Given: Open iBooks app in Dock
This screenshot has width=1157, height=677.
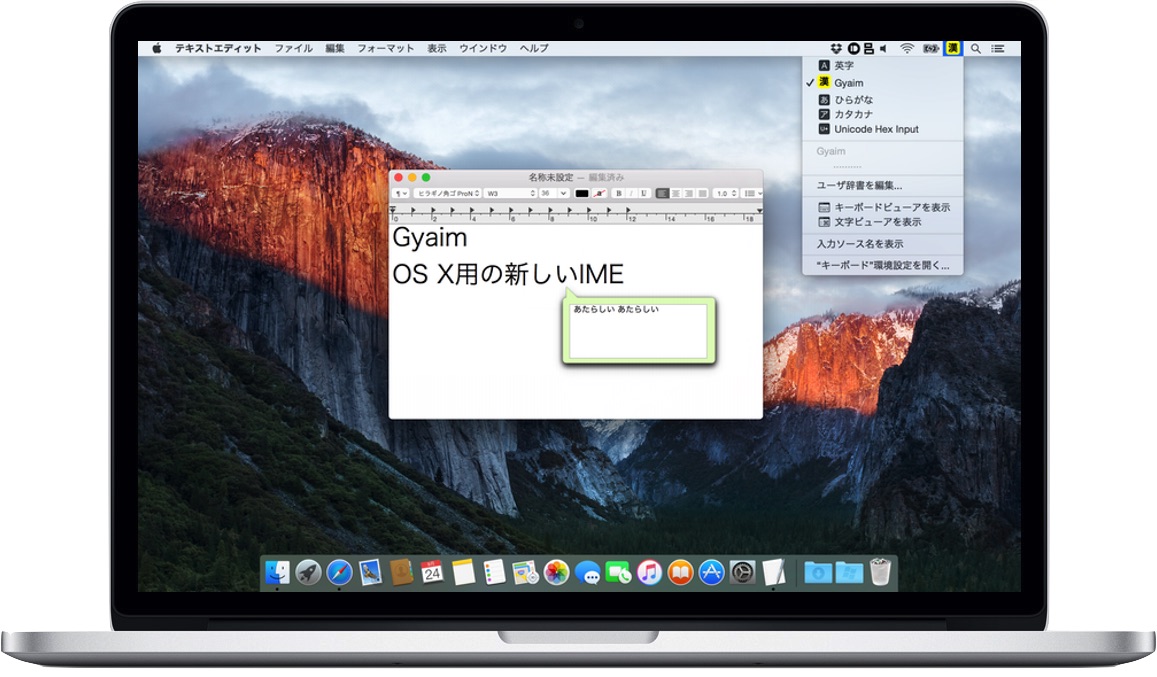Looking at the screenshot, I should click(680, 572).
